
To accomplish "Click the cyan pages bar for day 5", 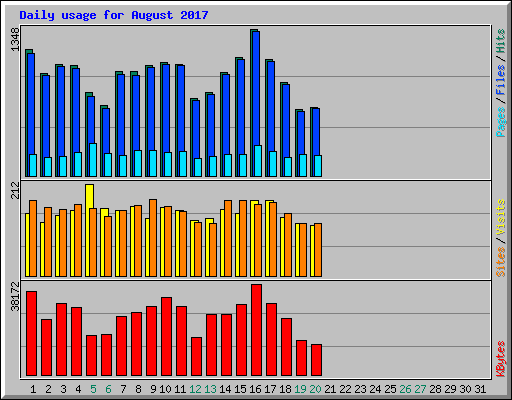I will 93,160.
